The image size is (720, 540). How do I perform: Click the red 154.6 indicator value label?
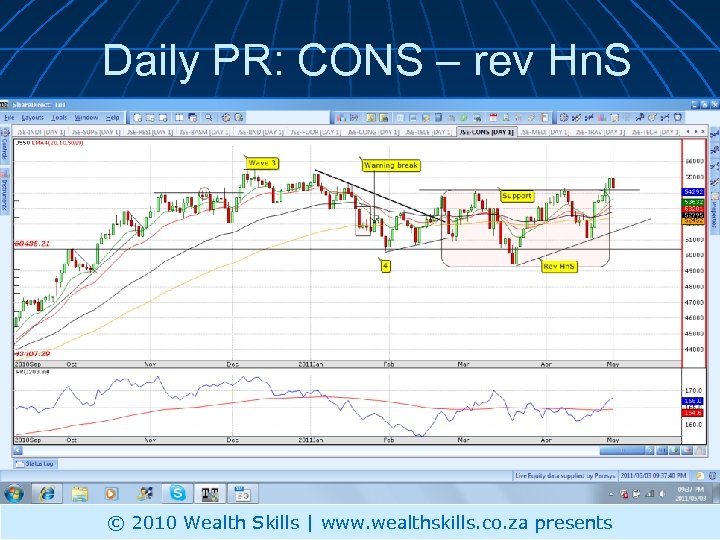[x=693, y=413]
